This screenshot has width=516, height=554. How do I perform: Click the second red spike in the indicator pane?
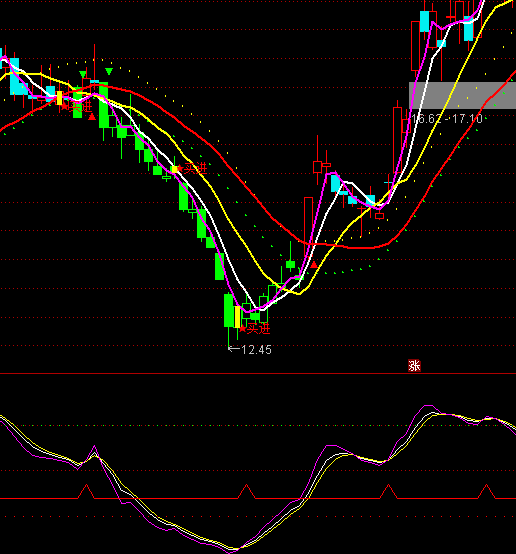coord(246,491)
